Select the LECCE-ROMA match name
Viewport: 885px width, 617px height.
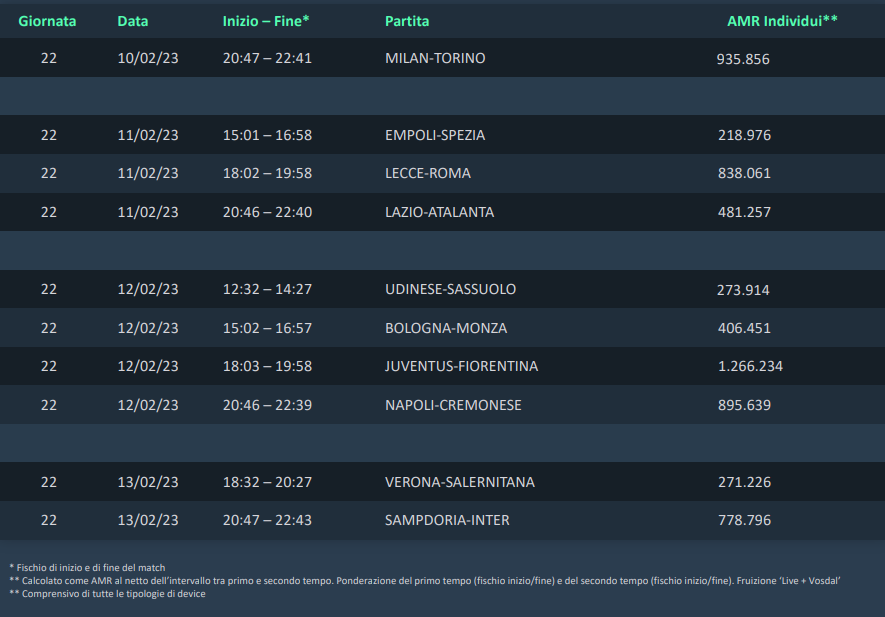point(428,173)
